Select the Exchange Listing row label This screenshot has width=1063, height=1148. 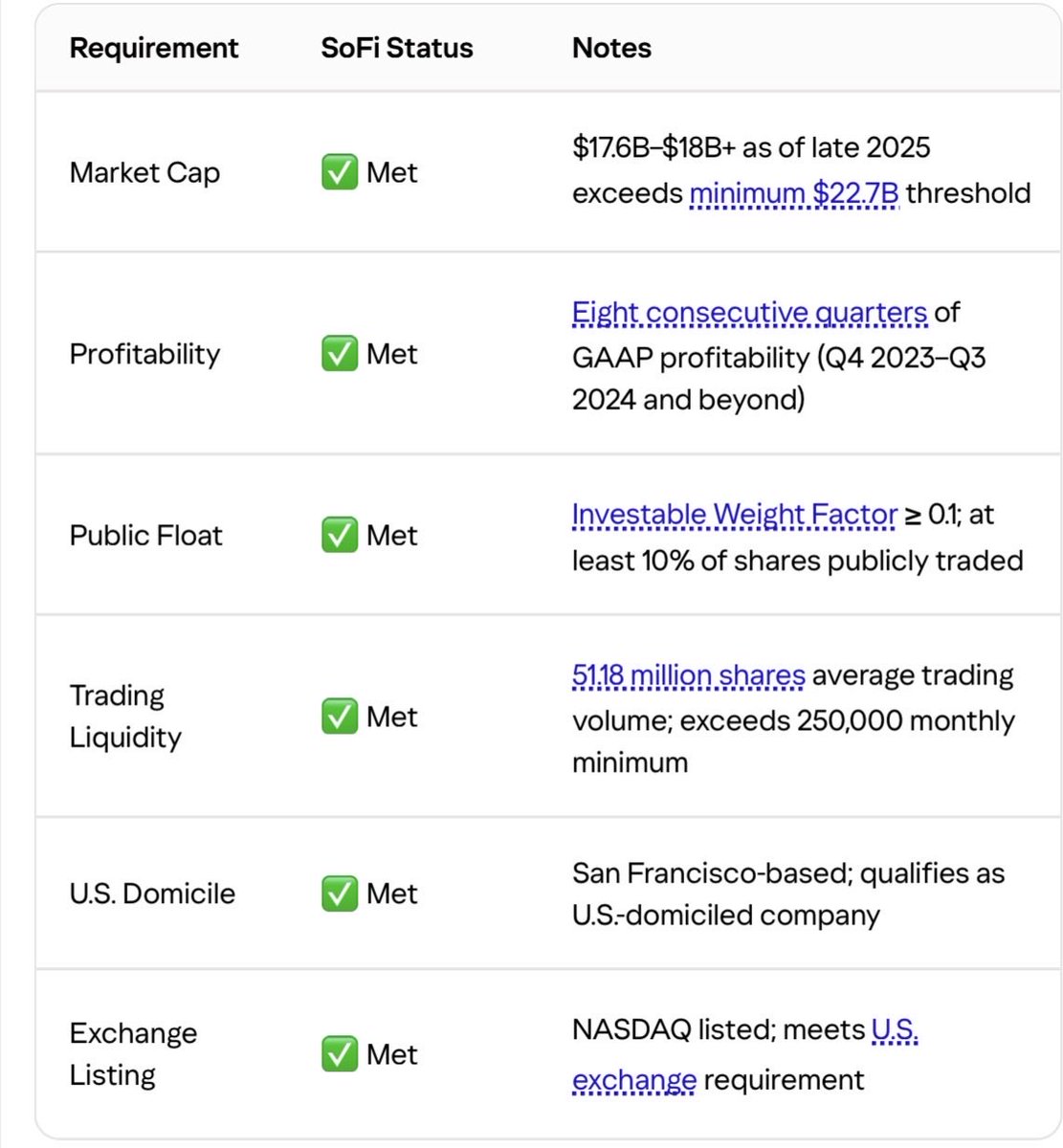point(133,1054)
